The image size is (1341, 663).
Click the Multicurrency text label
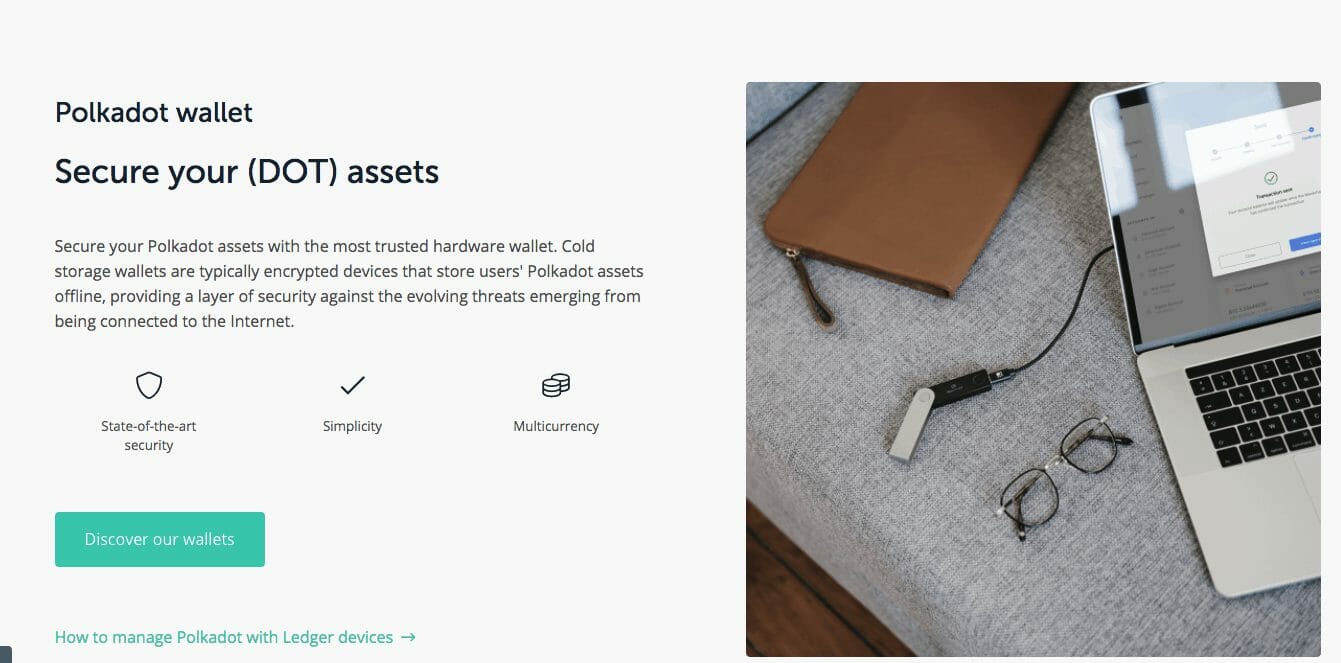pos(556,426)
